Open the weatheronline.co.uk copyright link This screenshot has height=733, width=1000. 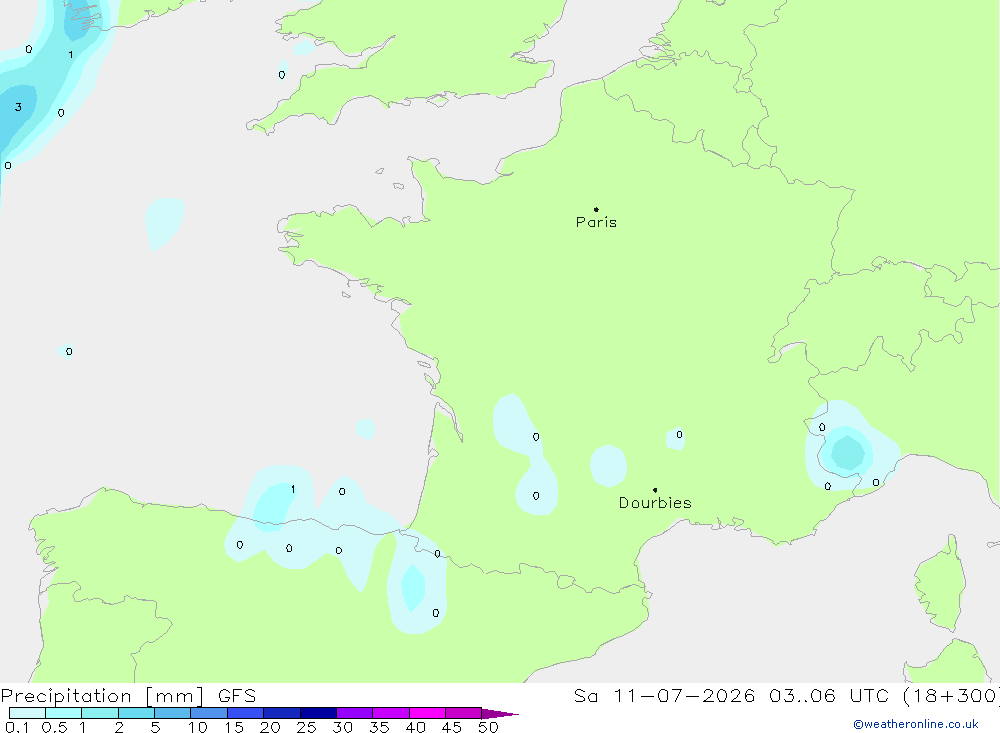[x=915, y=724]
